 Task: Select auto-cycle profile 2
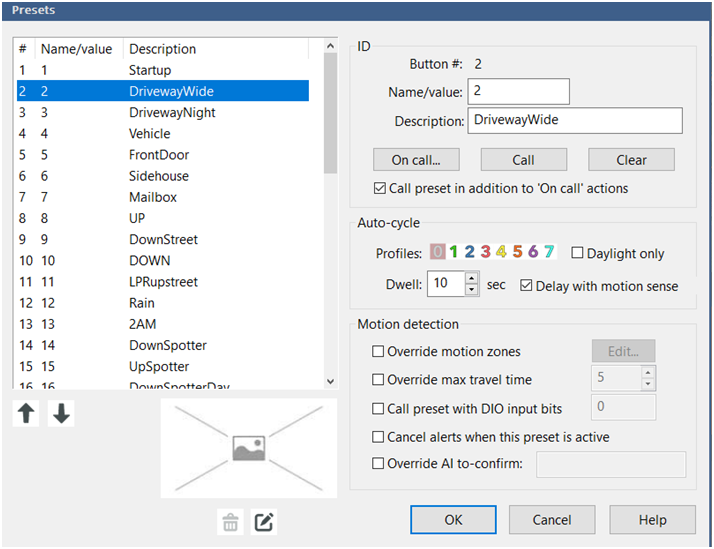click(x=469, y=252)
